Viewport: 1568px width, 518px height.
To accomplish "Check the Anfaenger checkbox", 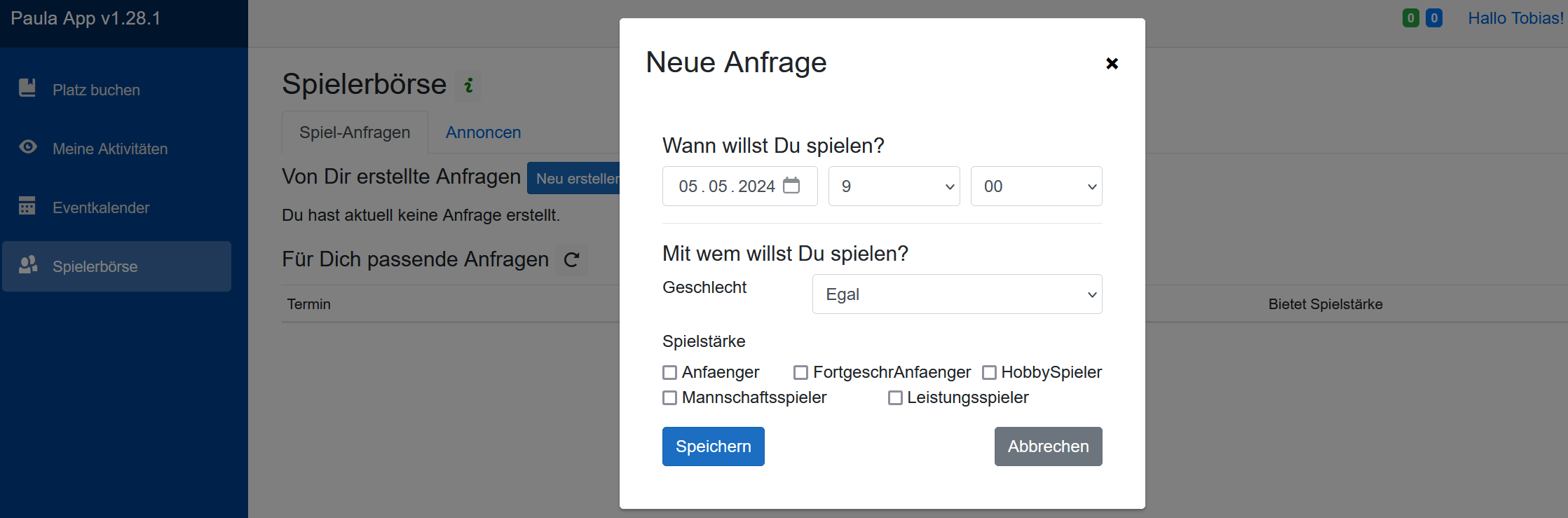I will pos(670,373).
